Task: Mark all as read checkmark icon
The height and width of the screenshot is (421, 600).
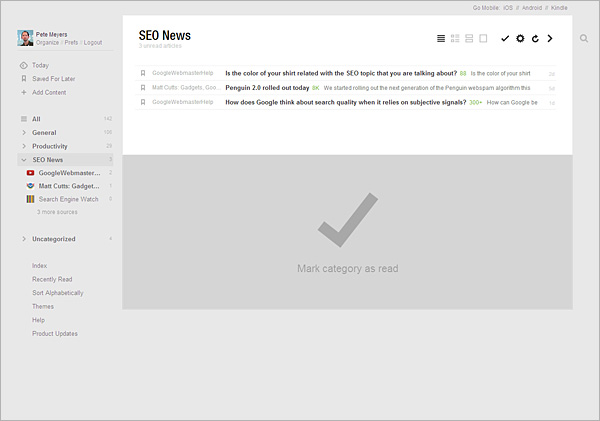Action: tap(505, 38)
